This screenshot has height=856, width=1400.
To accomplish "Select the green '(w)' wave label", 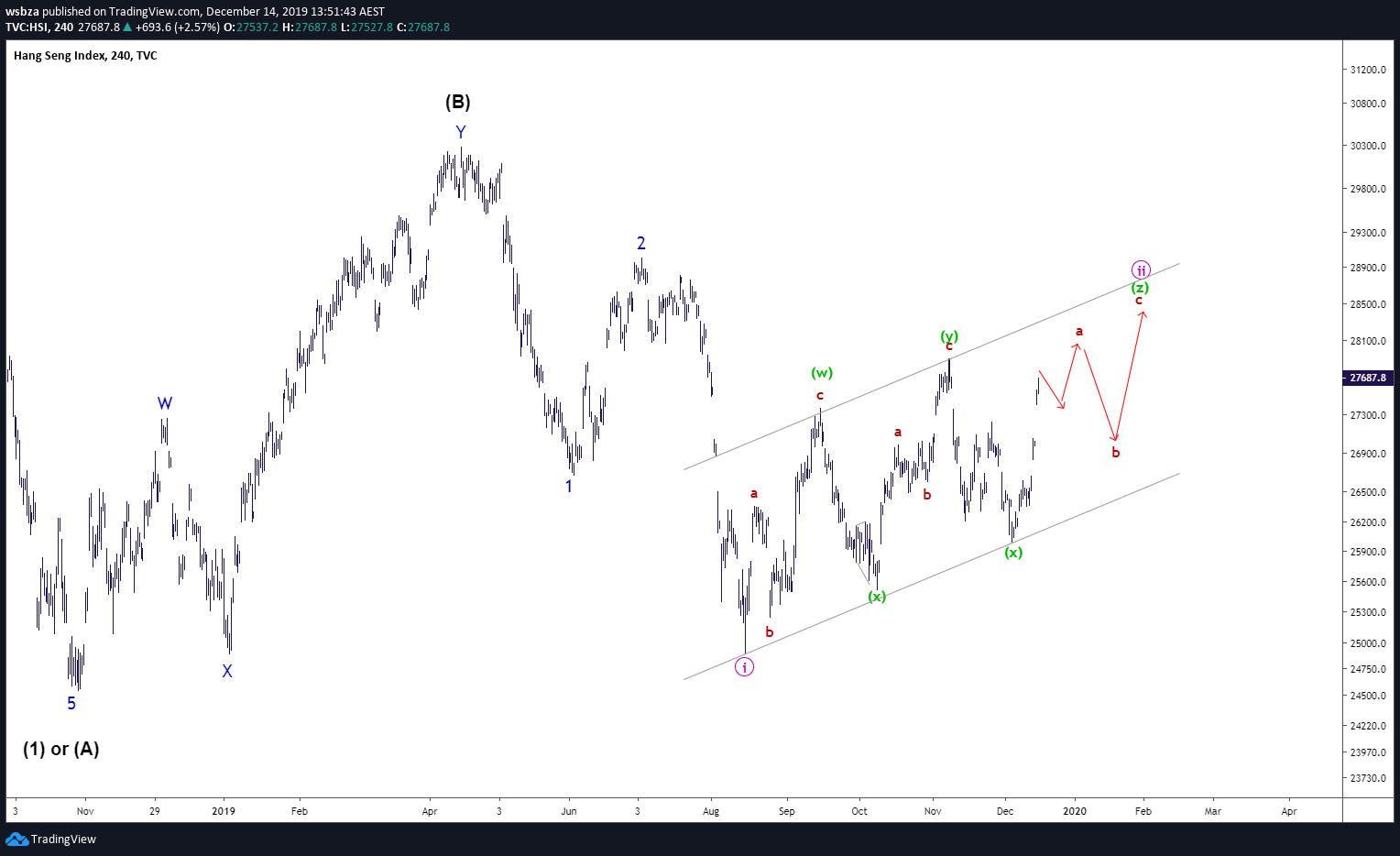I will point(822,373).
